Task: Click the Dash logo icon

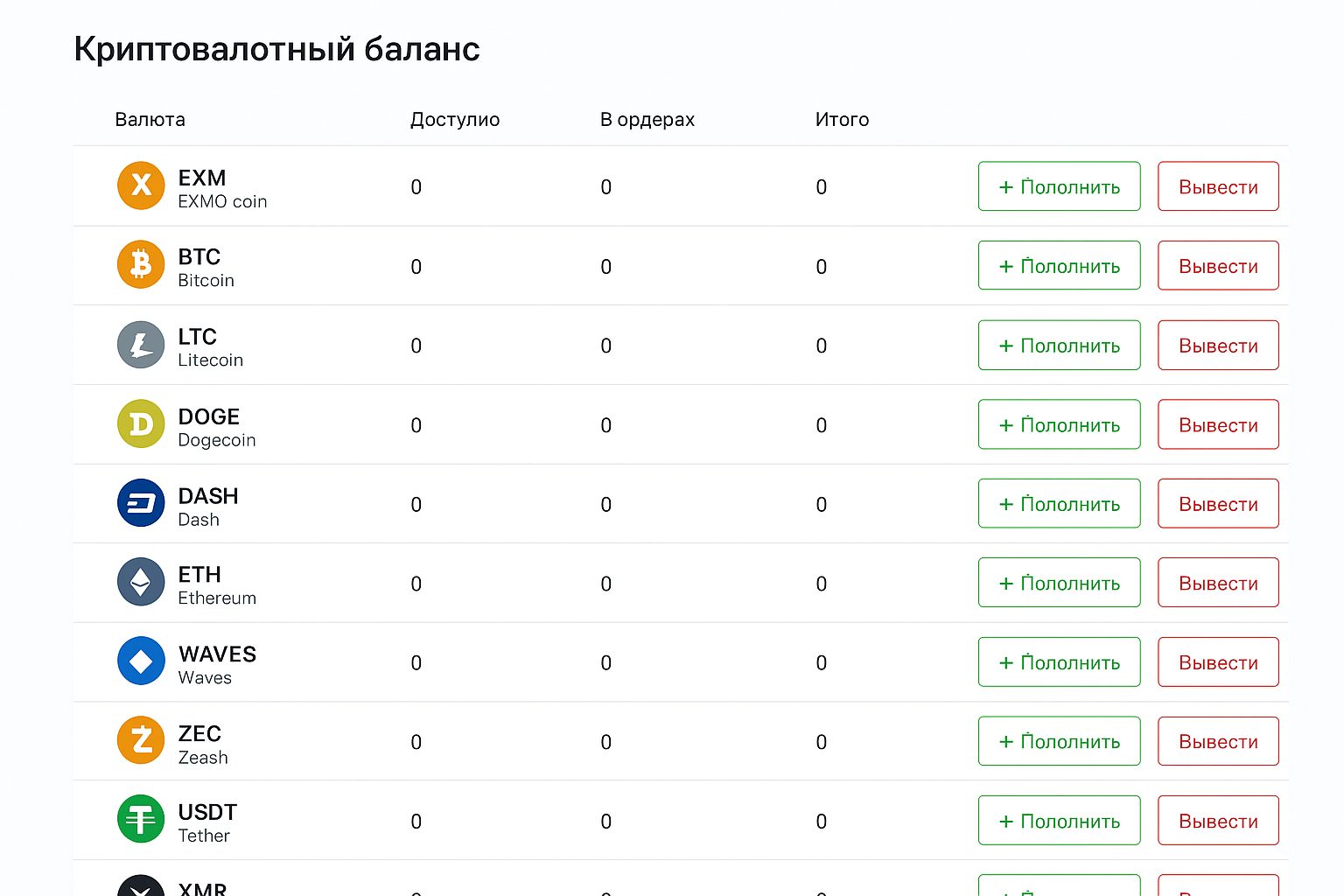Action: [141, 503]
